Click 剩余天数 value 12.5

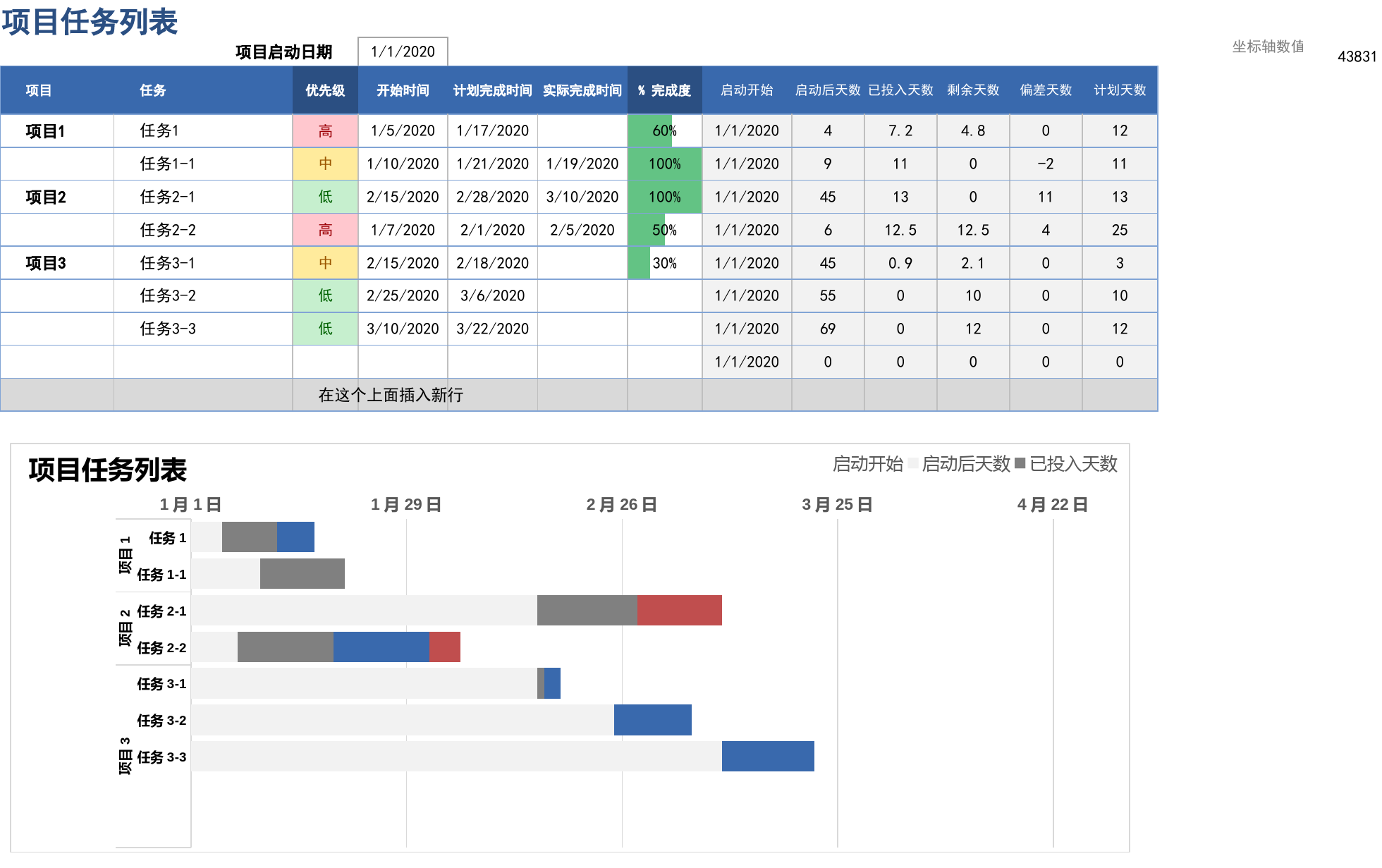tap(973, 230)
